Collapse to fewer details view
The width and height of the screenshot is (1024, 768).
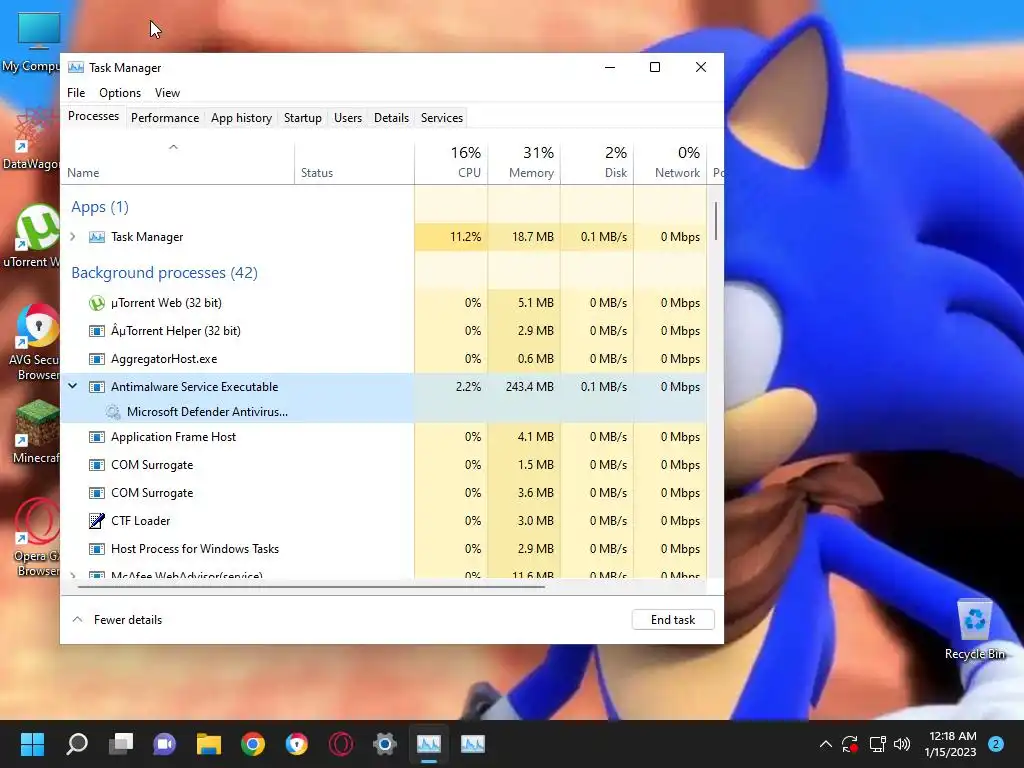(x=117, y=620)
